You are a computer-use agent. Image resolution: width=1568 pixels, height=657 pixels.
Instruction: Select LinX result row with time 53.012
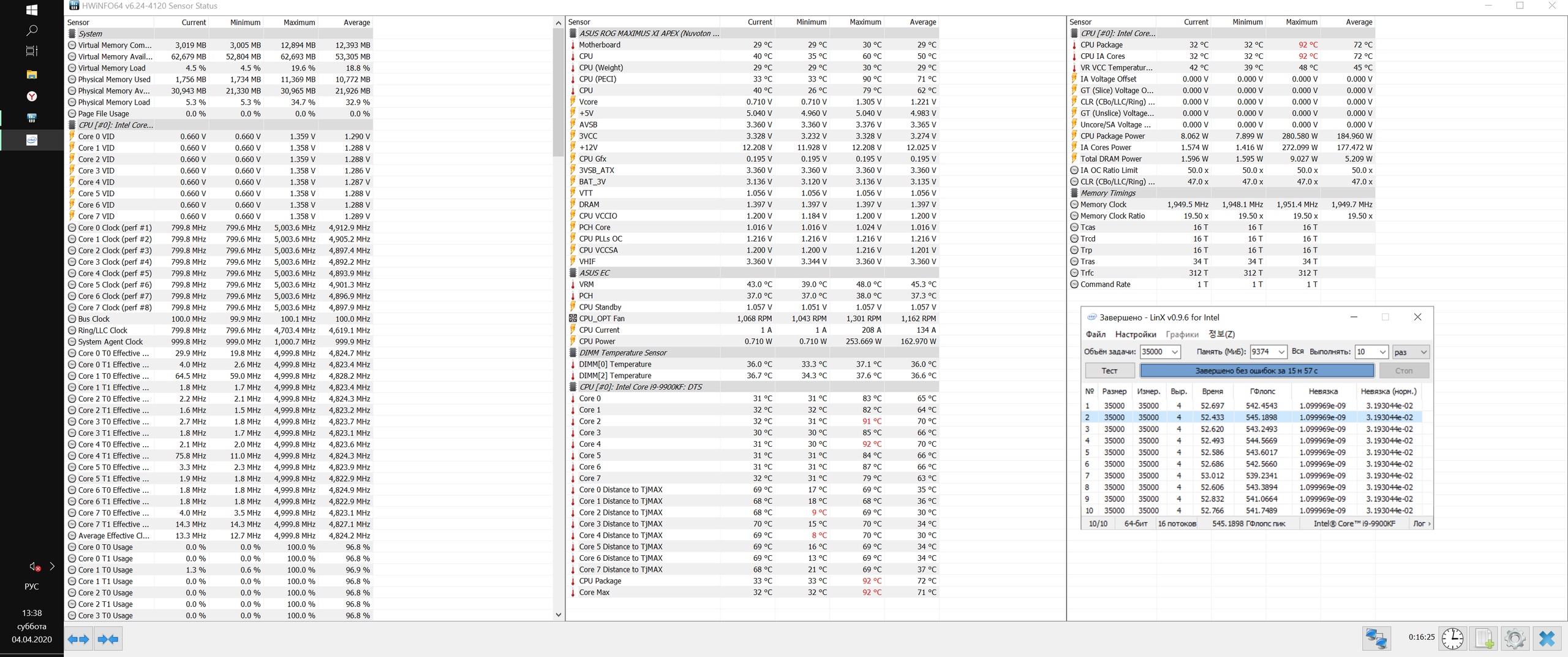click(x=1252, y=476)
